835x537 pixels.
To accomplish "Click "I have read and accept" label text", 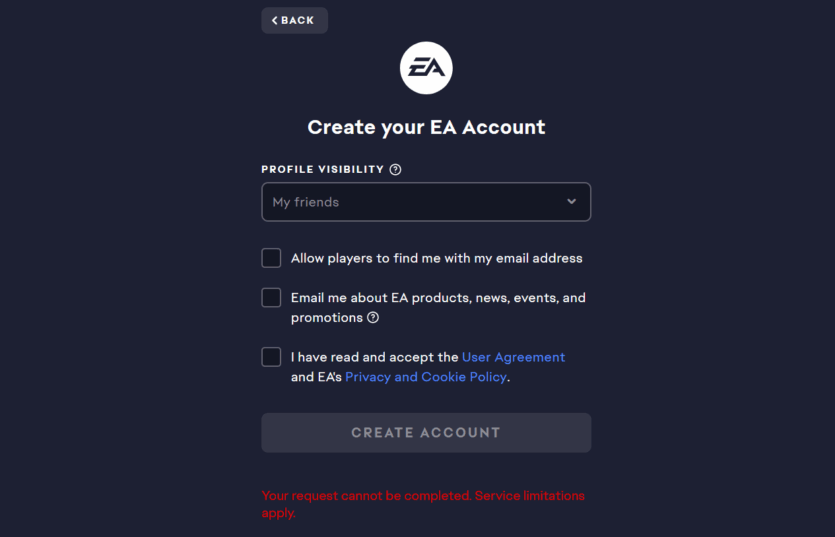I will pyautogui.click(x=374, y=357).
